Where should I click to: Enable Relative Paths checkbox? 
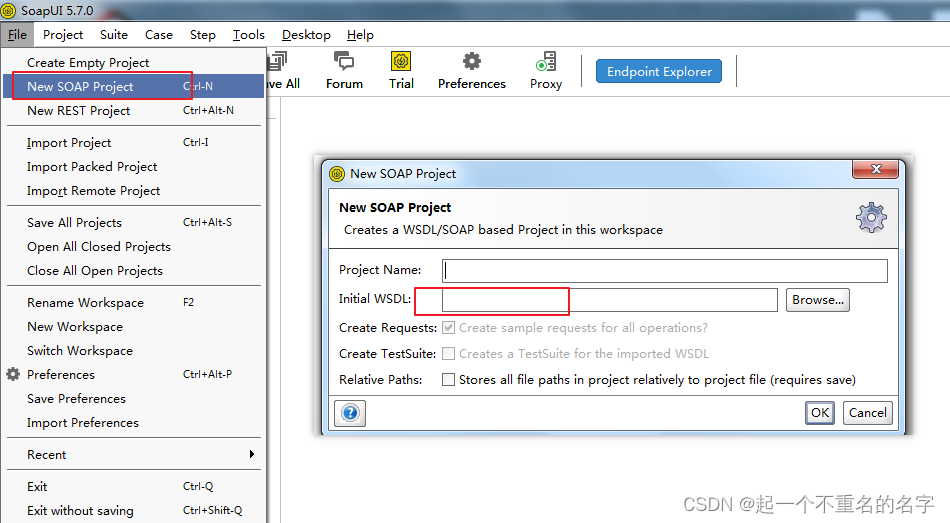[448, 379]
